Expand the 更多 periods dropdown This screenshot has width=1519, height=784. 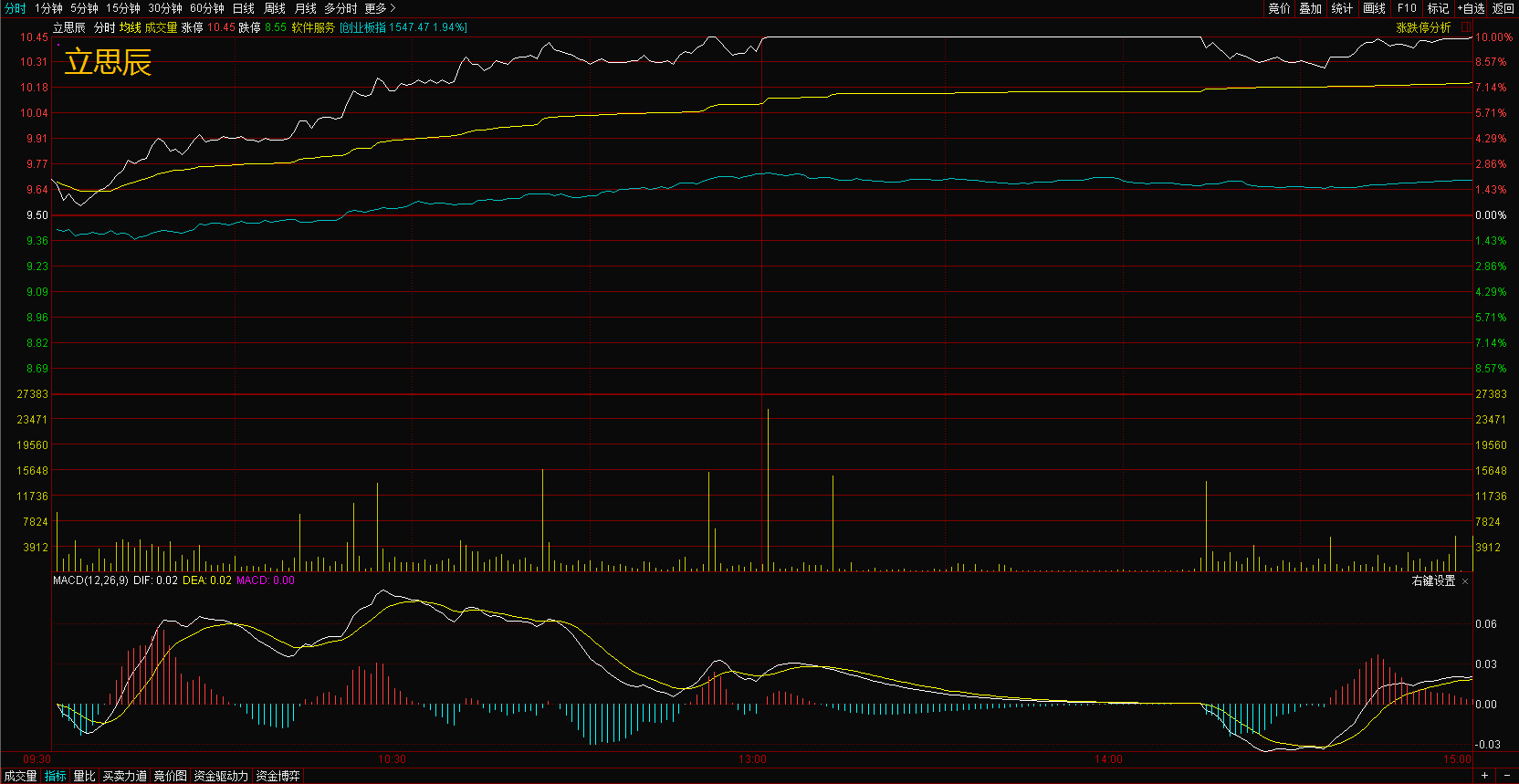click(x=380, y=8)
